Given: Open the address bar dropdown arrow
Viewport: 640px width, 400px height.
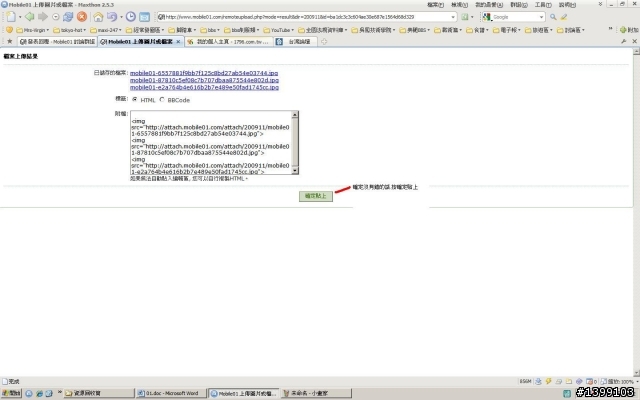Looking at the screenshot, I should coord(453,17).
